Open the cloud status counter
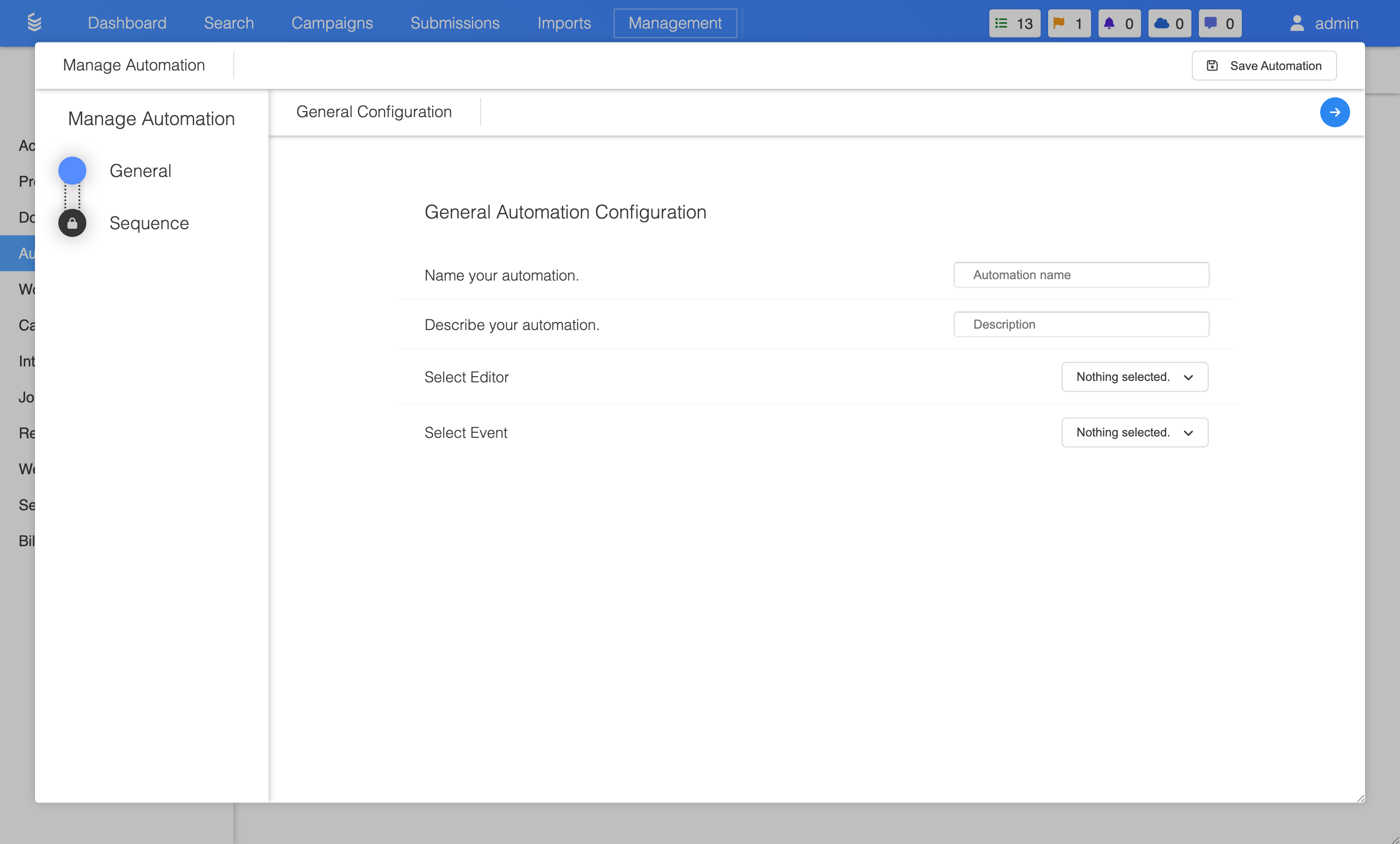Image resolution: width=1400 pixels, height=844 pixels. 1169,23
